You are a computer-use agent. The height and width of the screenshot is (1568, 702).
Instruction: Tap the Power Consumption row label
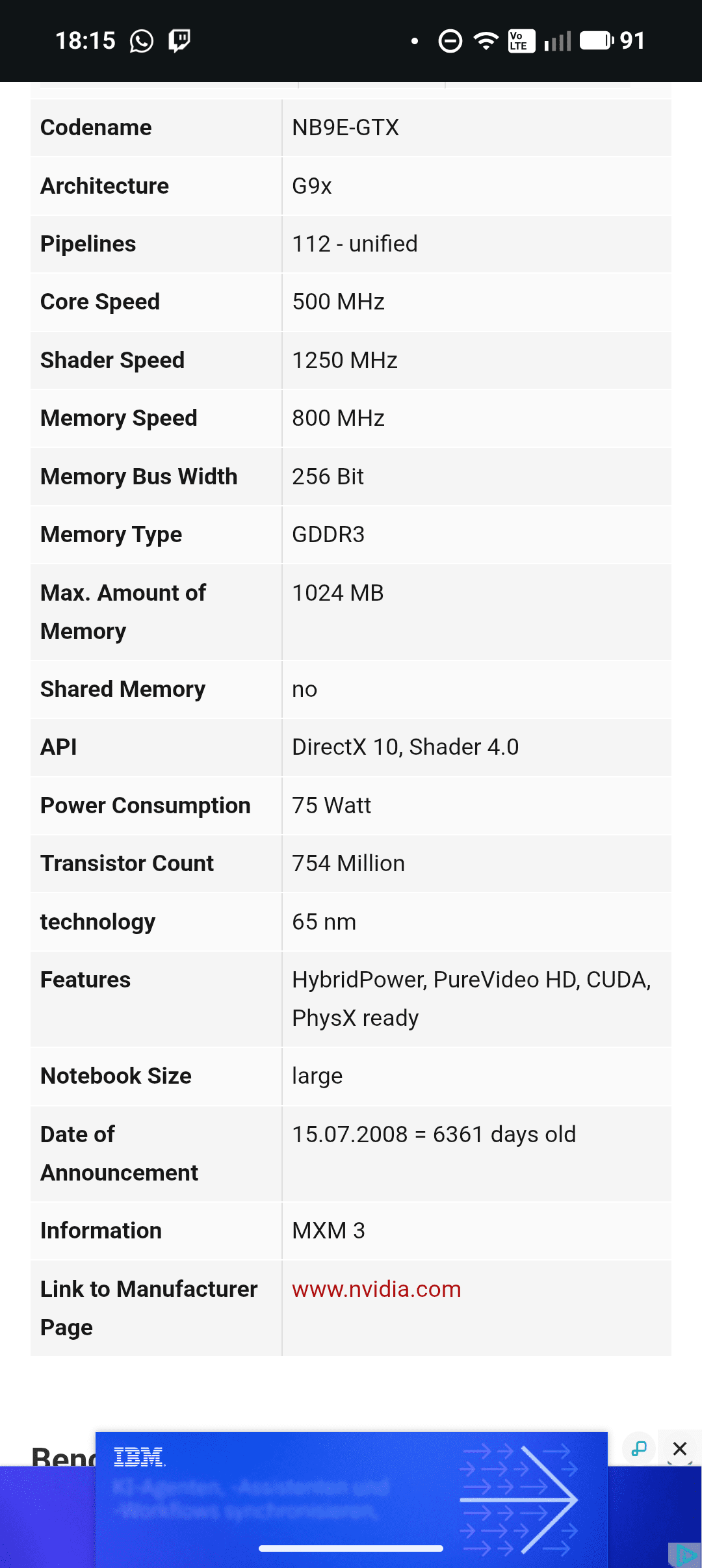[145, 805]
